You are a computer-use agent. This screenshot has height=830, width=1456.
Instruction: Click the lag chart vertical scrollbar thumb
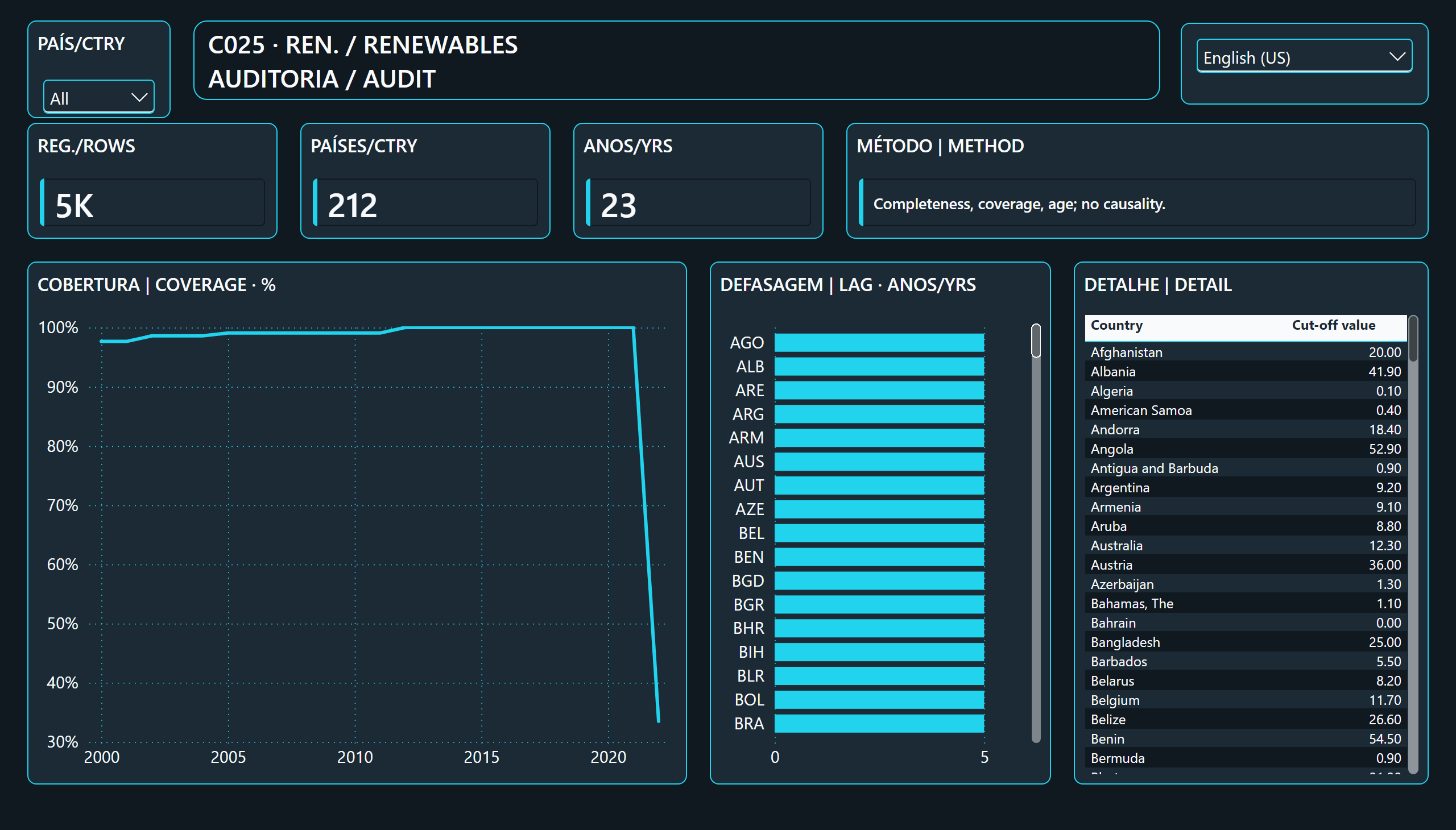point(1036,341)
